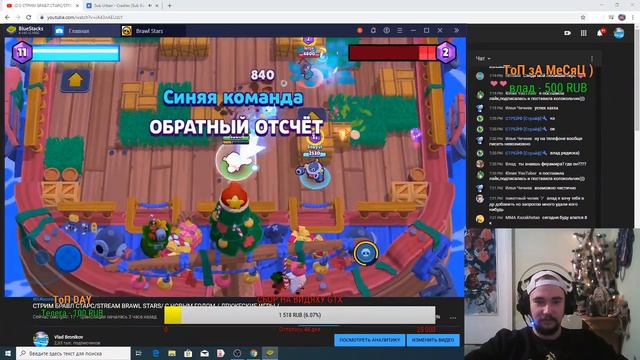Click the red team score badge 2
This screenshot has width=640, height=360.
click(x=446, y=52)
